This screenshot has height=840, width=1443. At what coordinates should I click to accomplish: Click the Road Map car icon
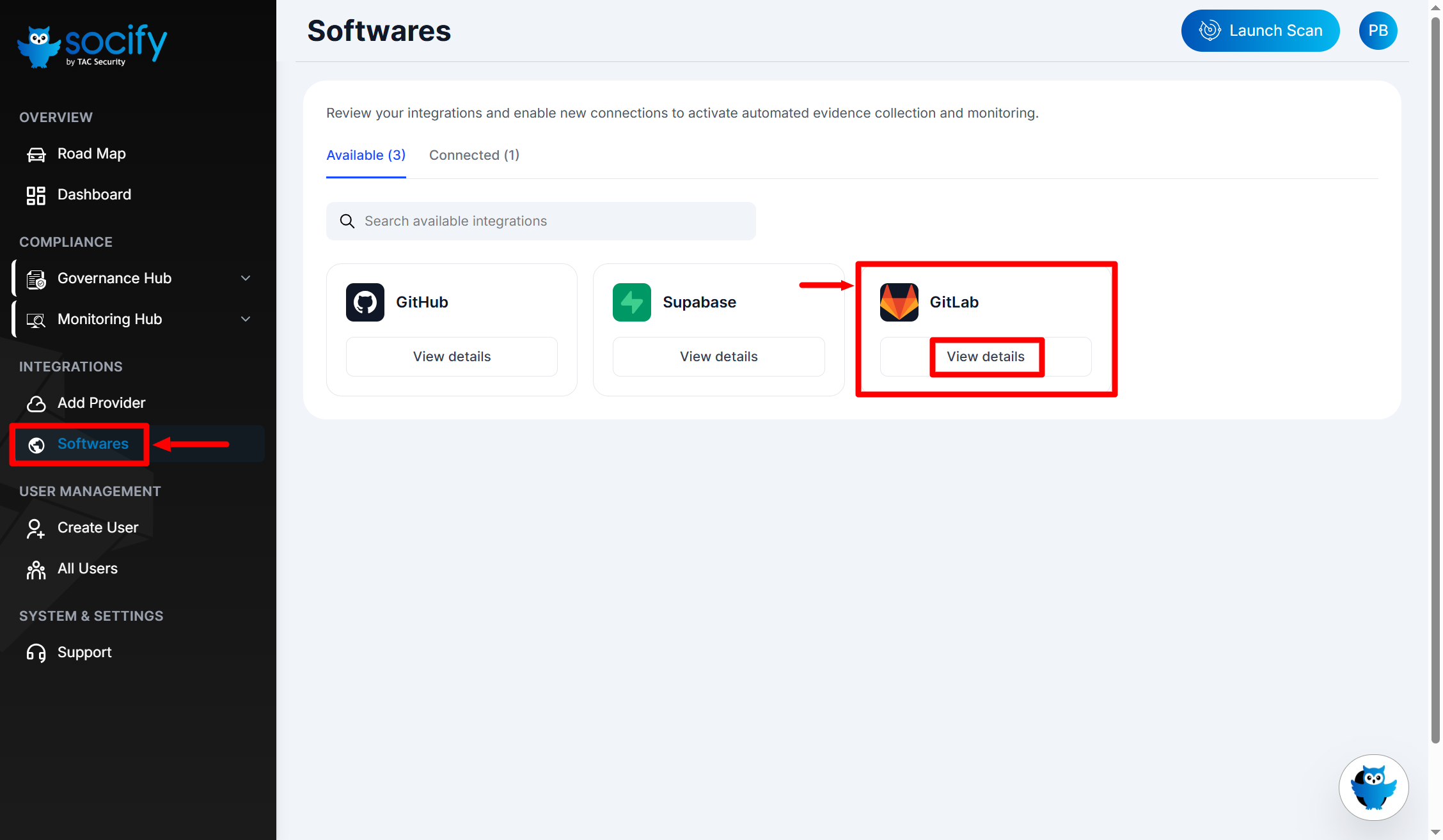tap(36, 155)
